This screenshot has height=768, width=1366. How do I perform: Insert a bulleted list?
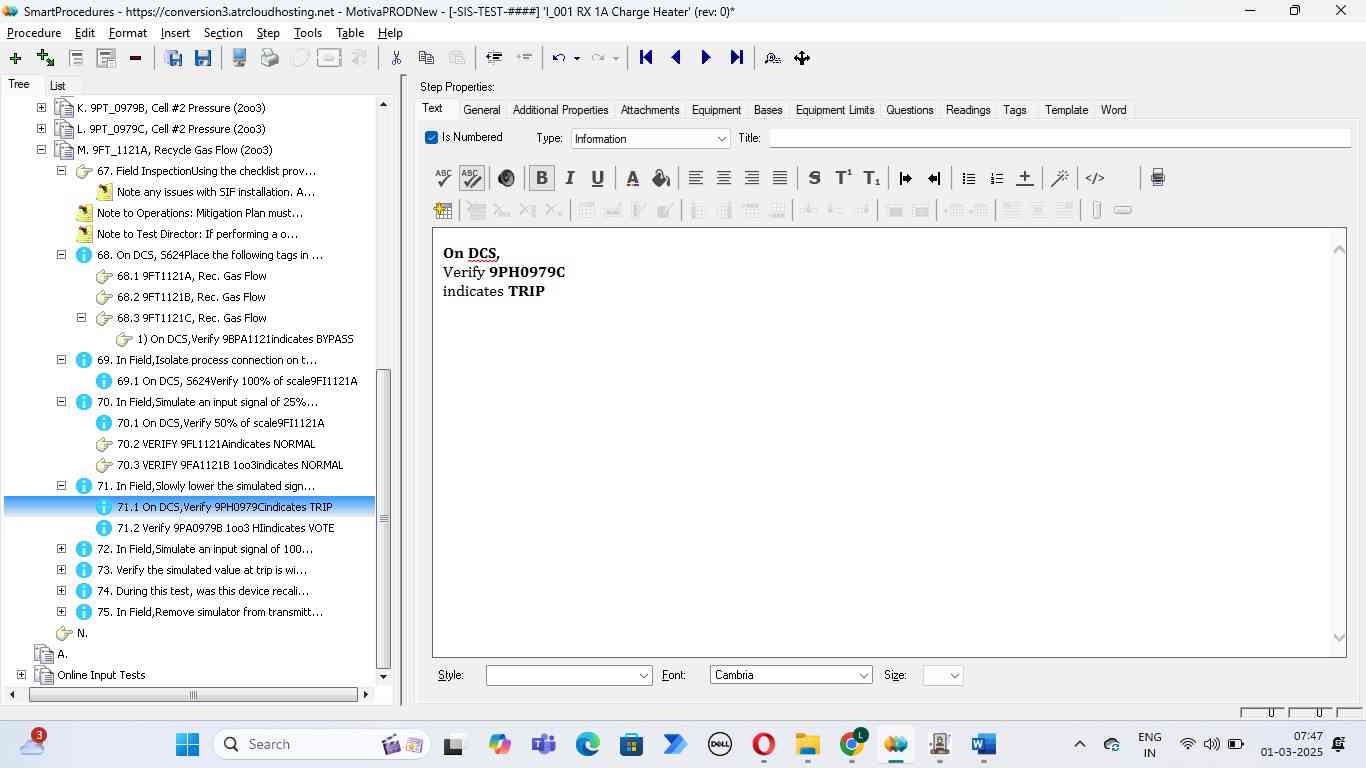968,178
